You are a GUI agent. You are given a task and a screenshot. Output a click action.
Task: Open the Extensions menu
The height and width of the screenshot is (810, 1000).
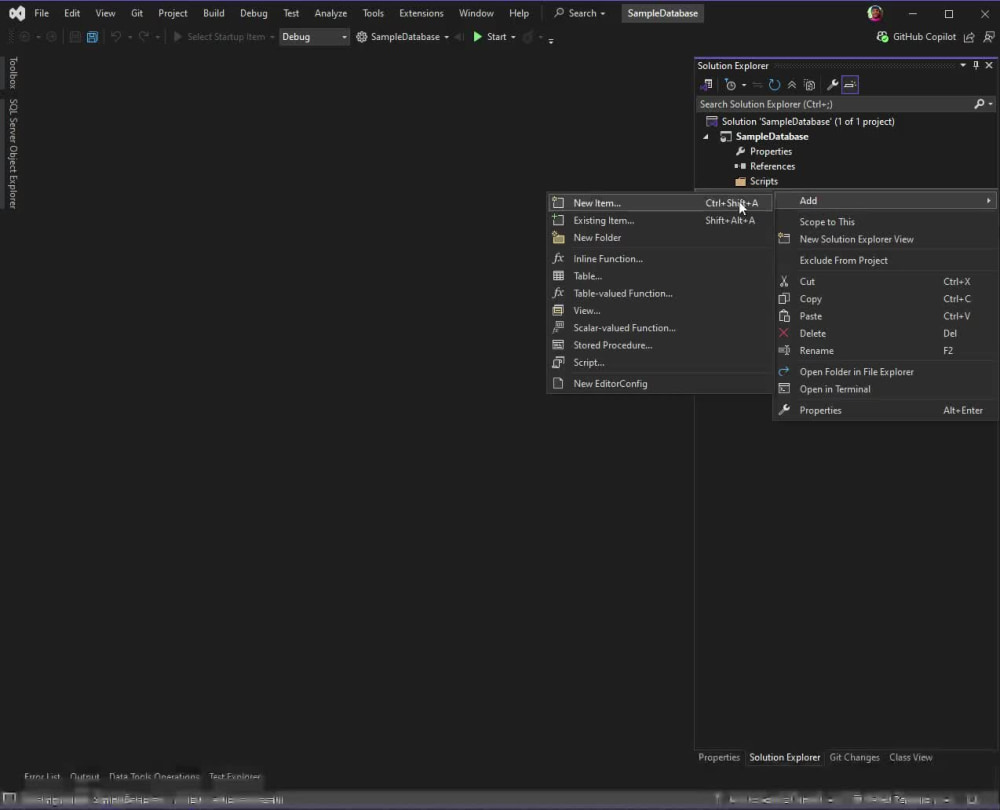[x=421, y=13]
